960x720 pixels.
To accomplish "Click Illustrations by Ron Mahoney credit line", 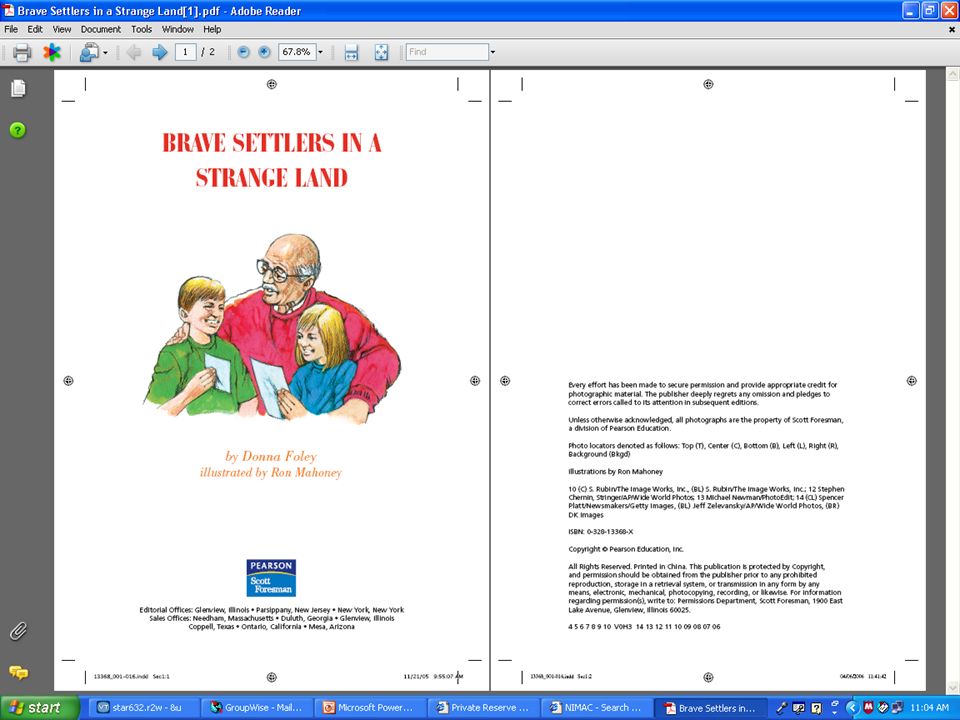I will pos(615,471).
